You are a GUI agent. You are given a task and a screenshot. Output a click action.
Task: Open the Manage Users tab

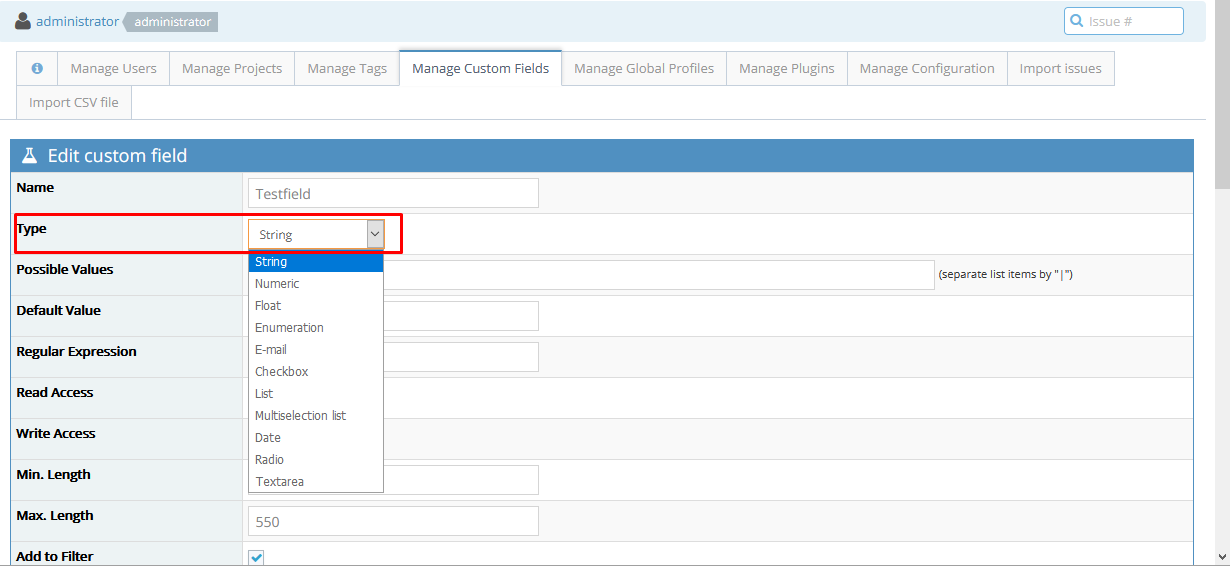[113, 68]
